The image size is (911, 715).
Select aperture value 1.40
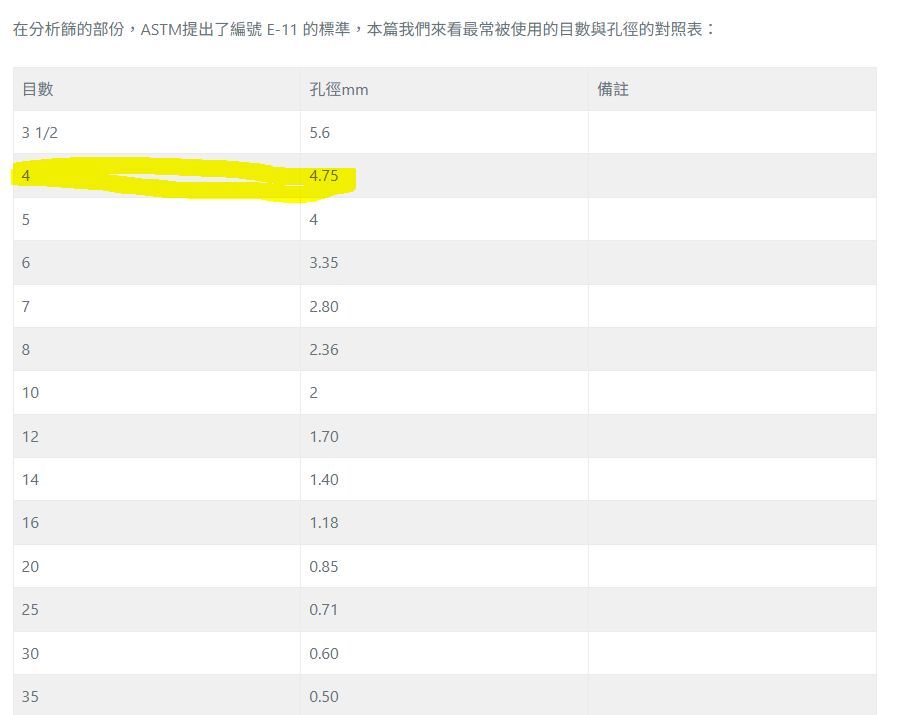[324, 479]
